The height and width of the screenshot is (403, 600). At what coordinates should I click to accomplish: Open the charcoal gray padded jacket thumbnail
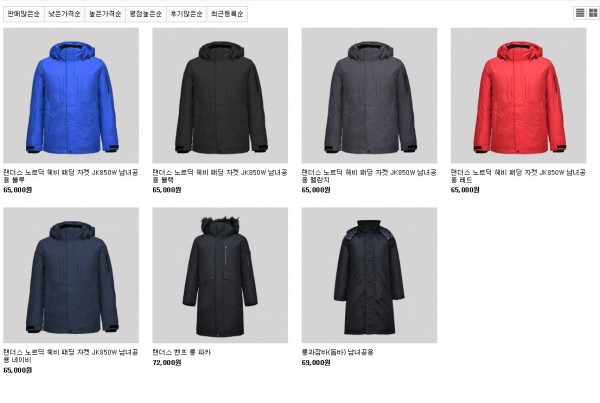(369, 96)
